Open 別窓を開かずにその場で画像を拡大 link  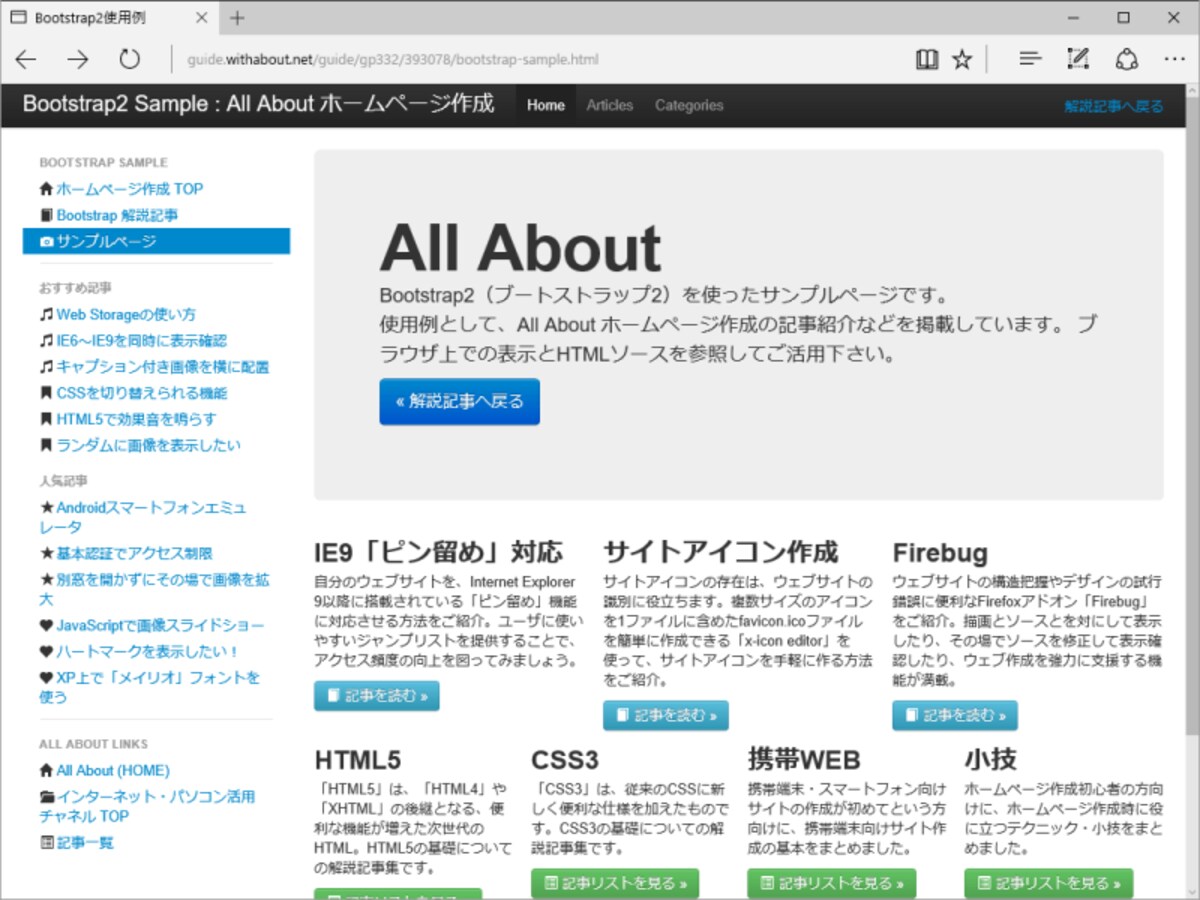(154, 589)
